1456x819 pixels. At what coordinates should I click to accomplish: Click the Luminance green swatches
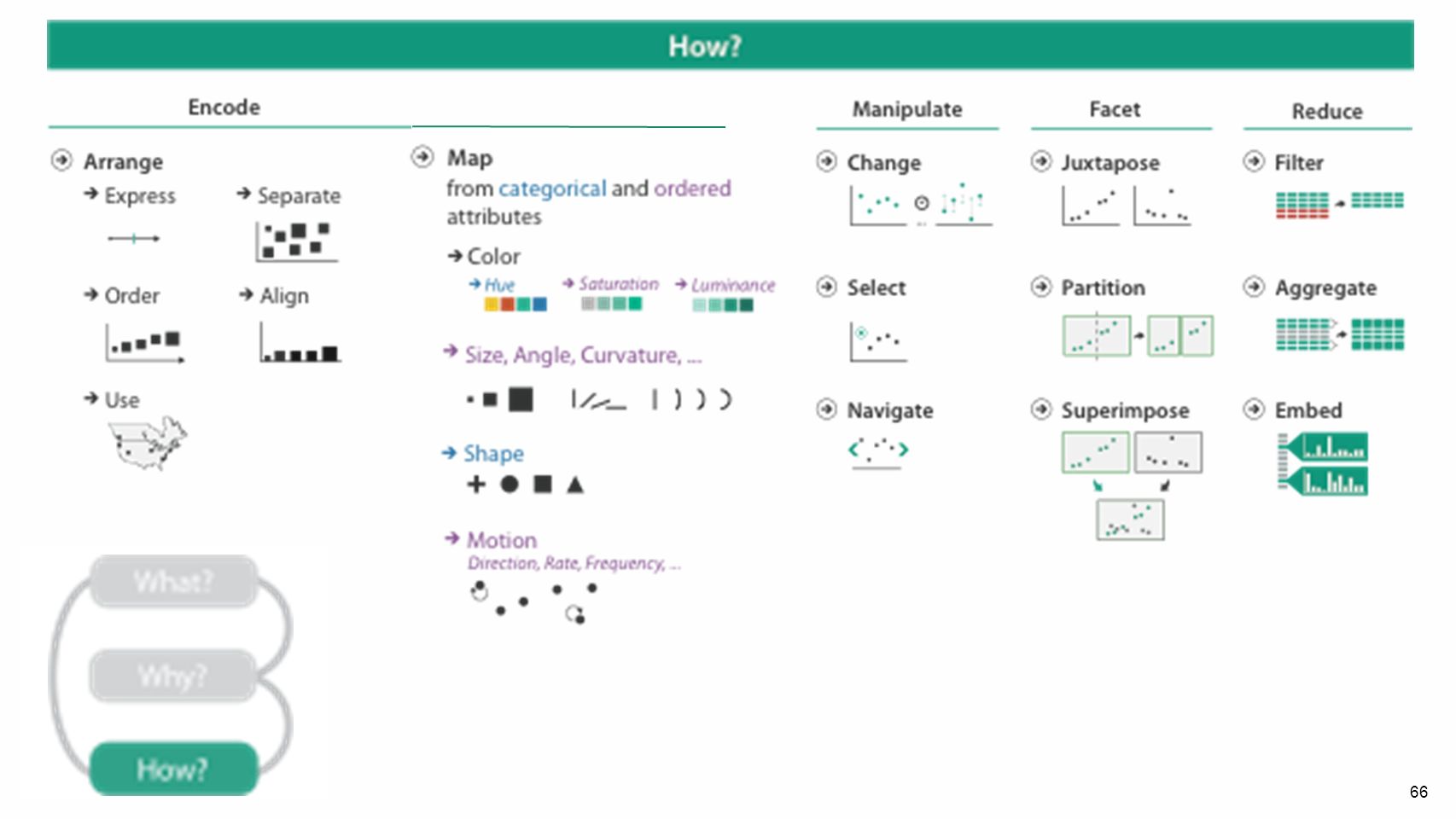tap(723, 305)
